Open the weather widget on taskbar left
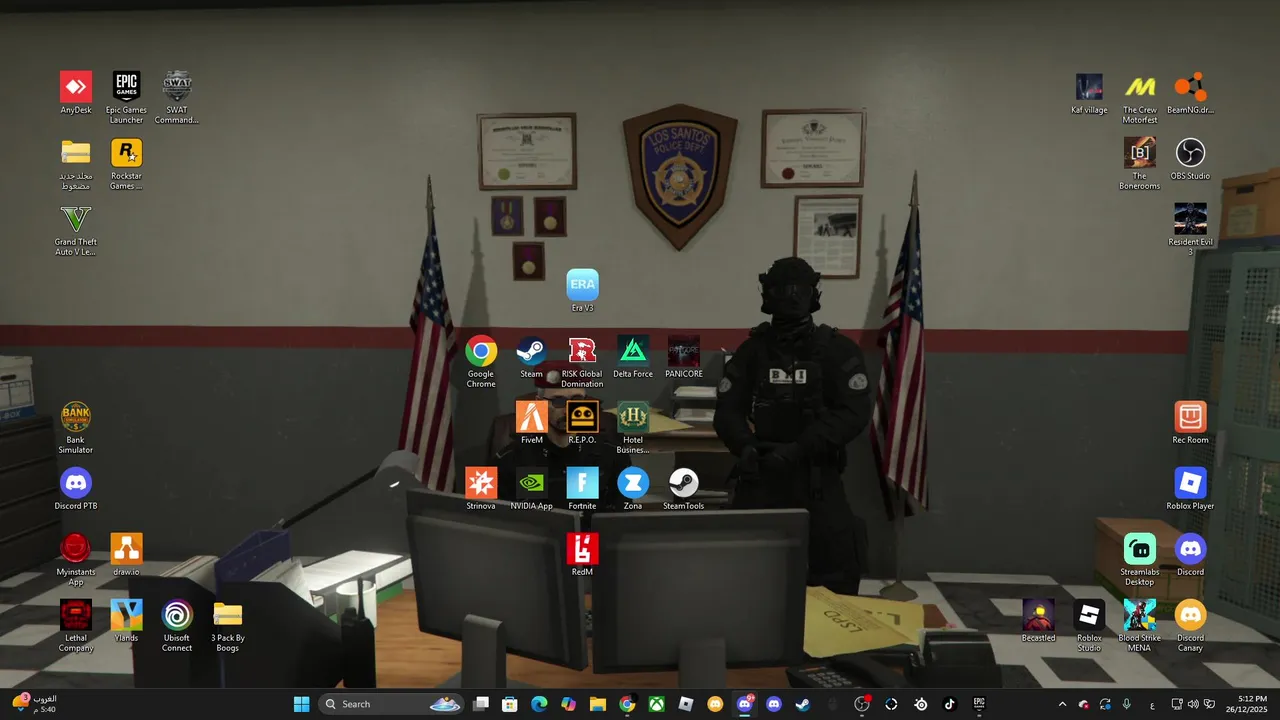The image size is (1280, 720). tap(34, 704)
